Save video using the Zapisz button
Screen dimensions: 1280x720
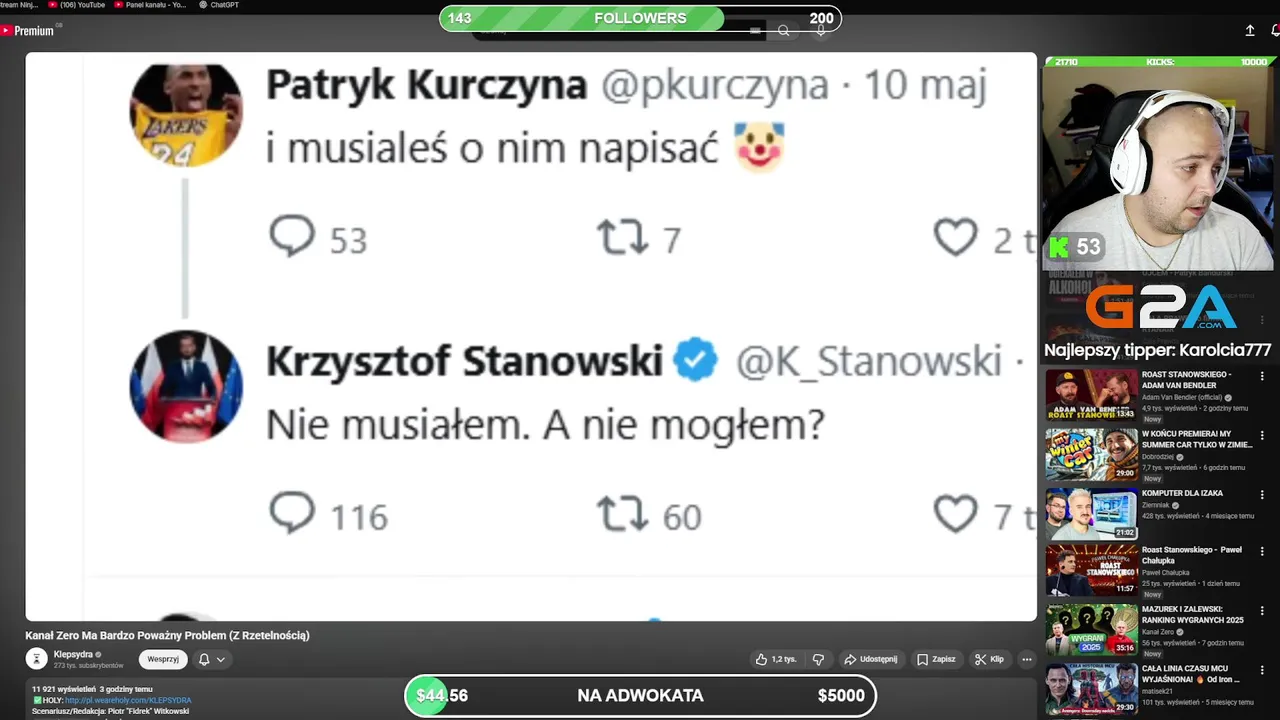pyautogui.click(x=935, y=659)
